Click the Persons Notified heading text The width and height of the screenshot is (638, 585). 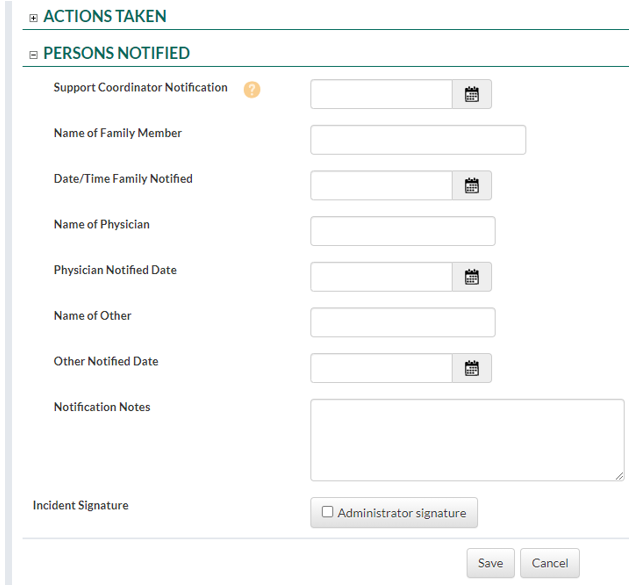116,54
